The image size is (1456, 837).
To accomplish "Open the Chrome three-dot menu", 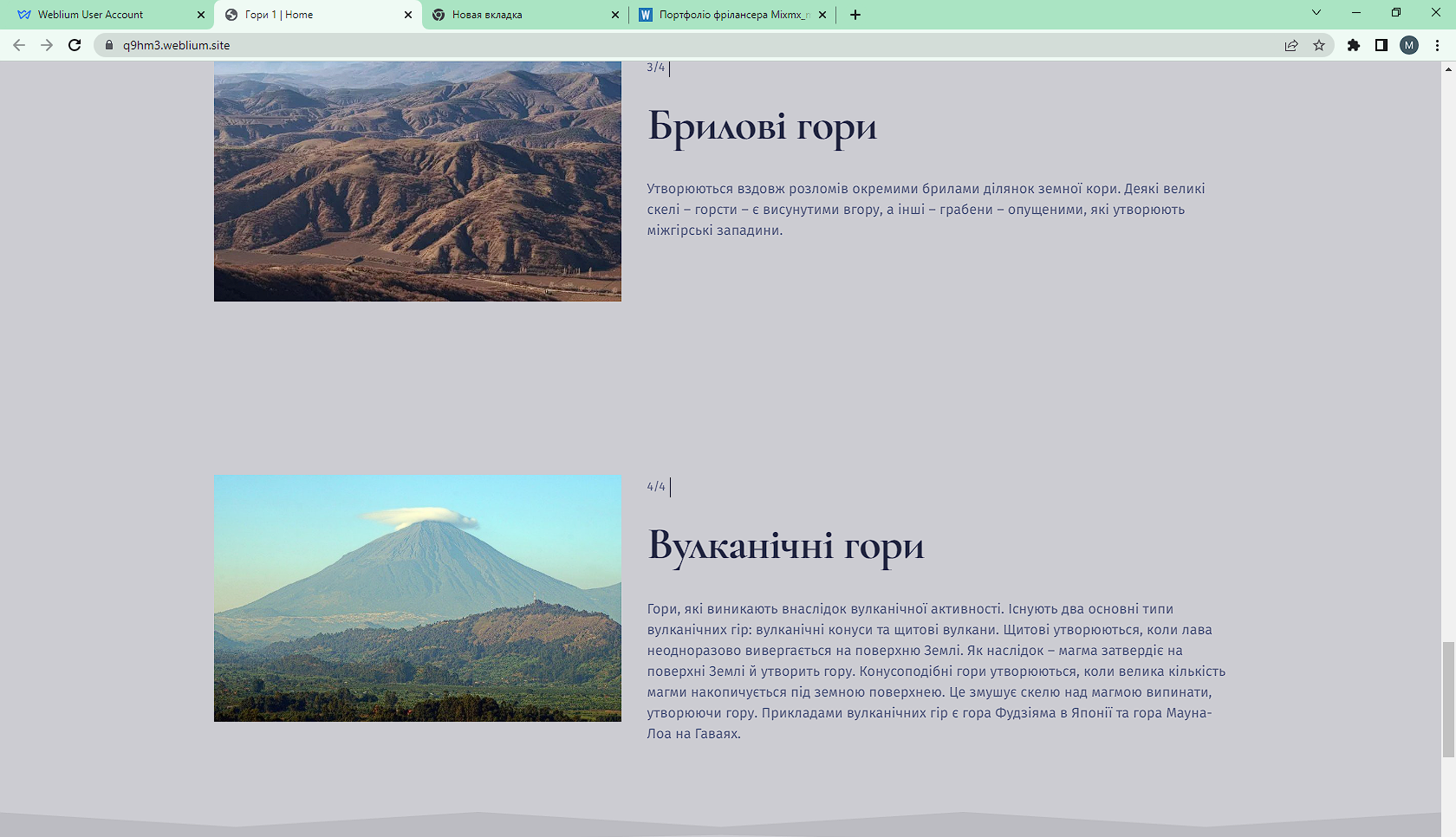I will pos(1437,45).
